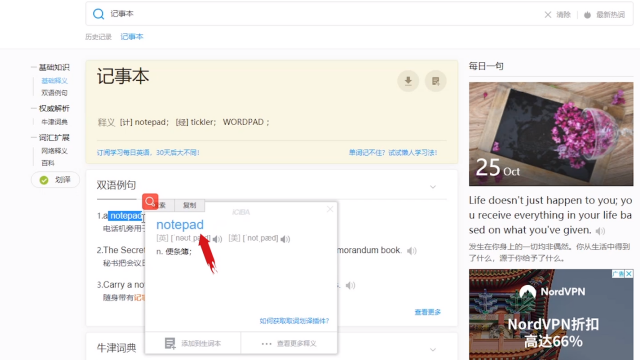Select 网络释义 in the sidebar
The image size is (640, 360).
pyautogui.click(x=54, y=151)
